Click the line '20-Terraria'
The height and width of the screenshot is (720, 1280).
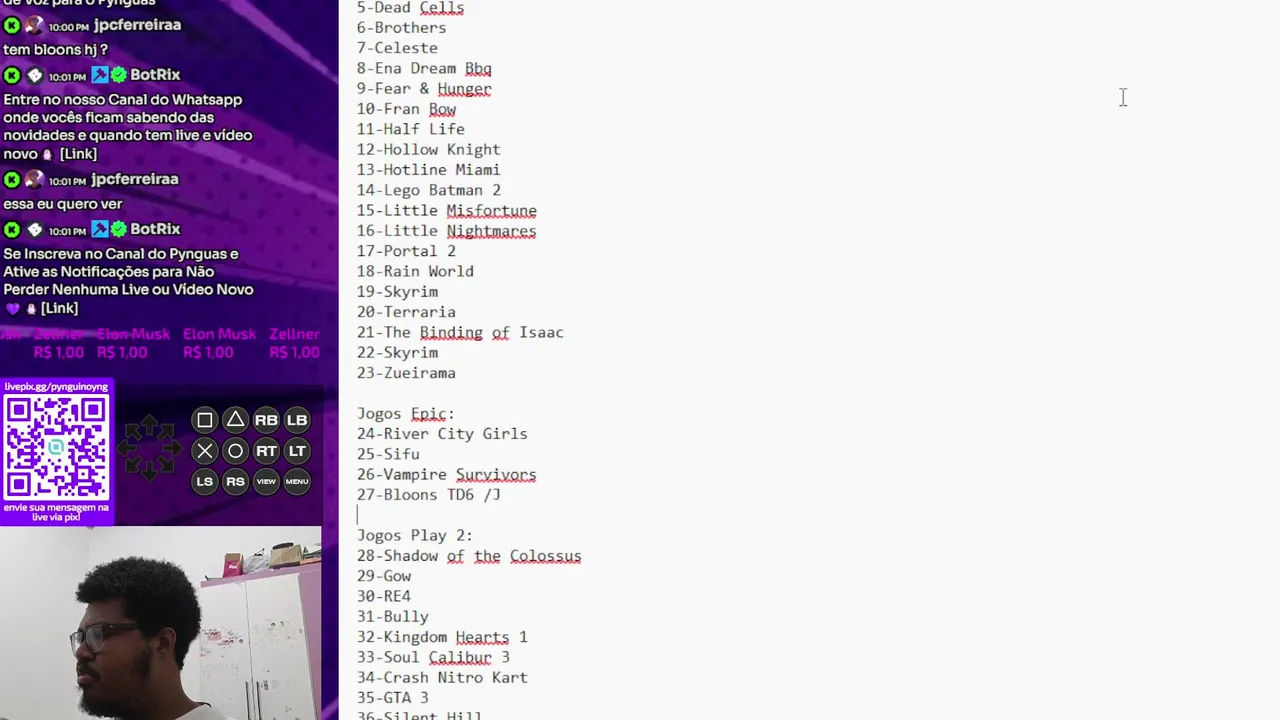(406, 312)
